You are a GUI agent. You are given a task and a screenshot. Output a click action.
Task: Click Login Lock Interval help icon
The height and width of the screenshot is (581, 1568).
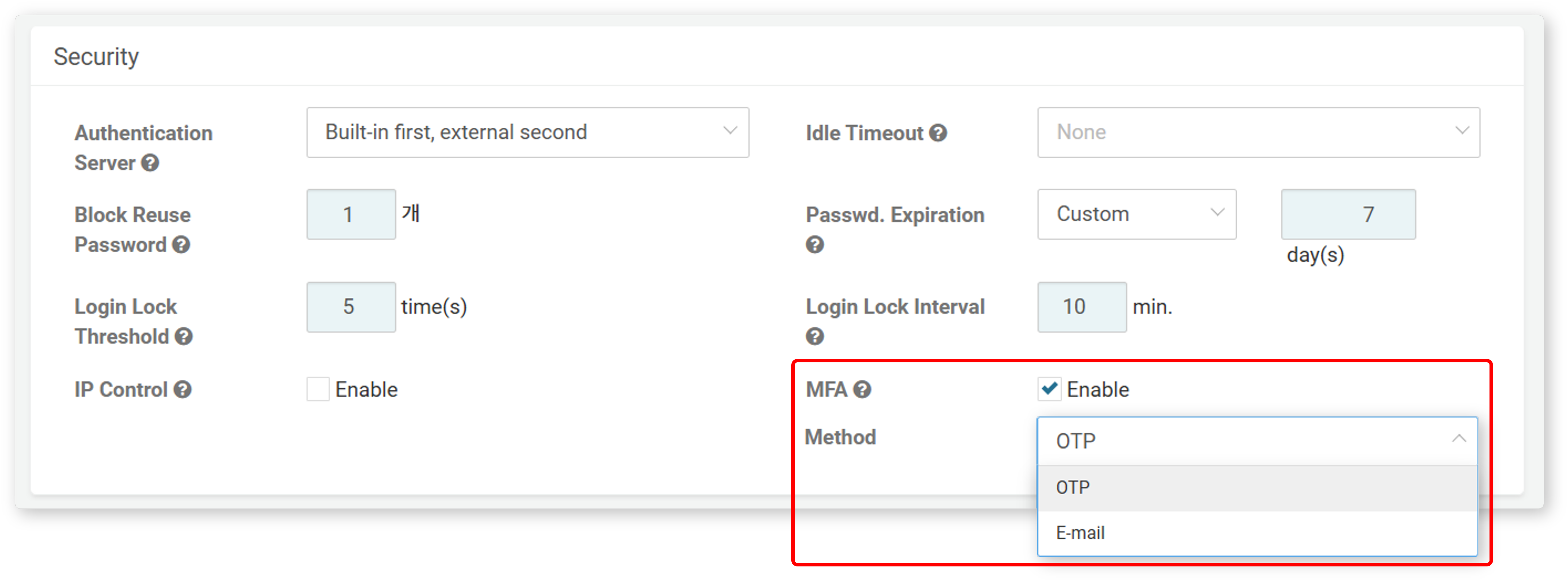[x=815, y=336]
